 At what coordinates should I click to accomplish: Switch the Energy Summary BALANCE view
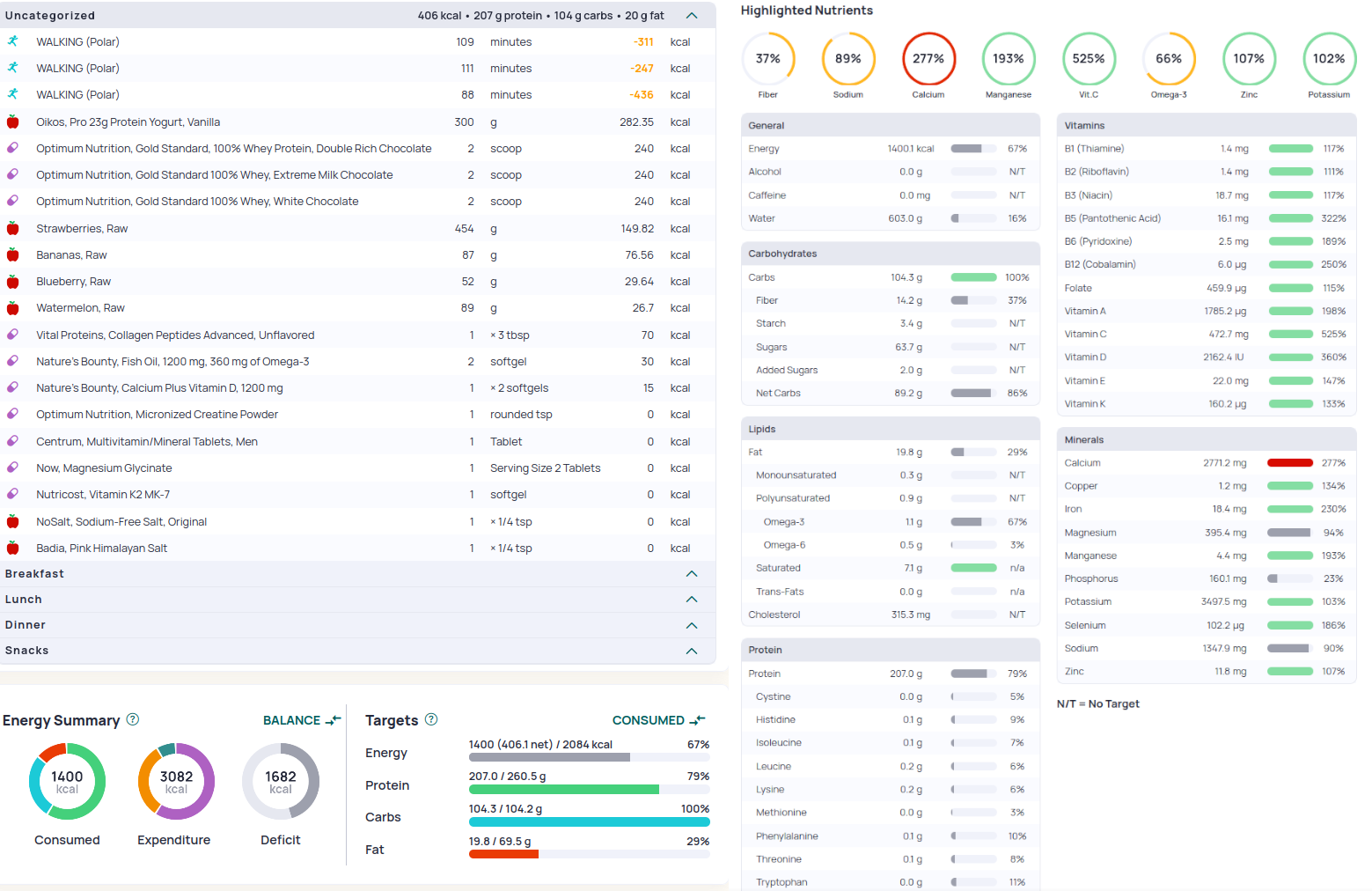pyautogui.click(x=302, y=720)
